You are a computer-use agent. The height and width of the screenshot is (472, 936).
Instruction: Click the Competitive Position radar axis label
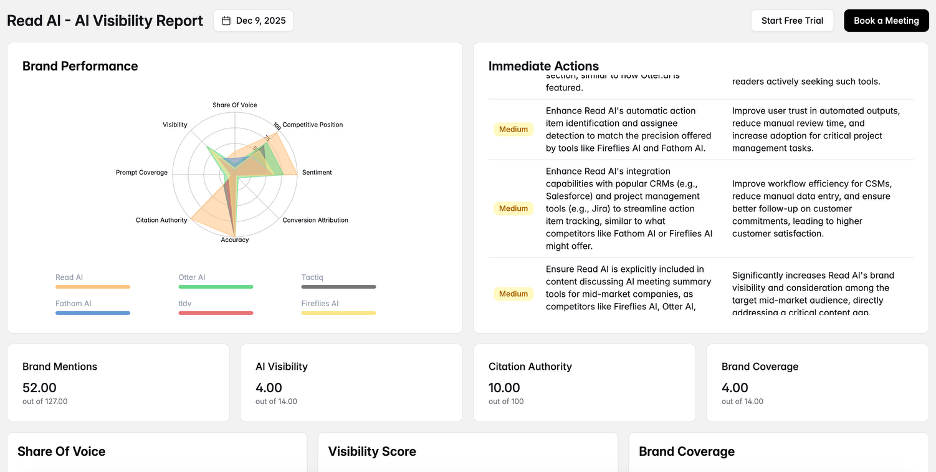tap(312, 125)
